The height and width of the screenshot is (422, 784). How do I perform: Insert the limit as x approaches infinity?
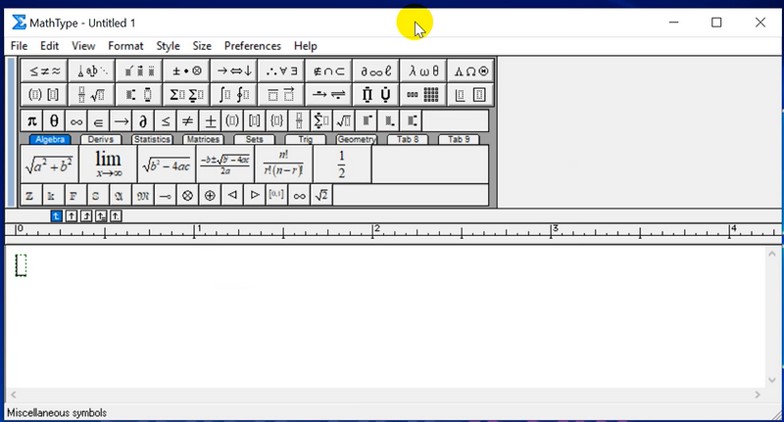(108, 164)
